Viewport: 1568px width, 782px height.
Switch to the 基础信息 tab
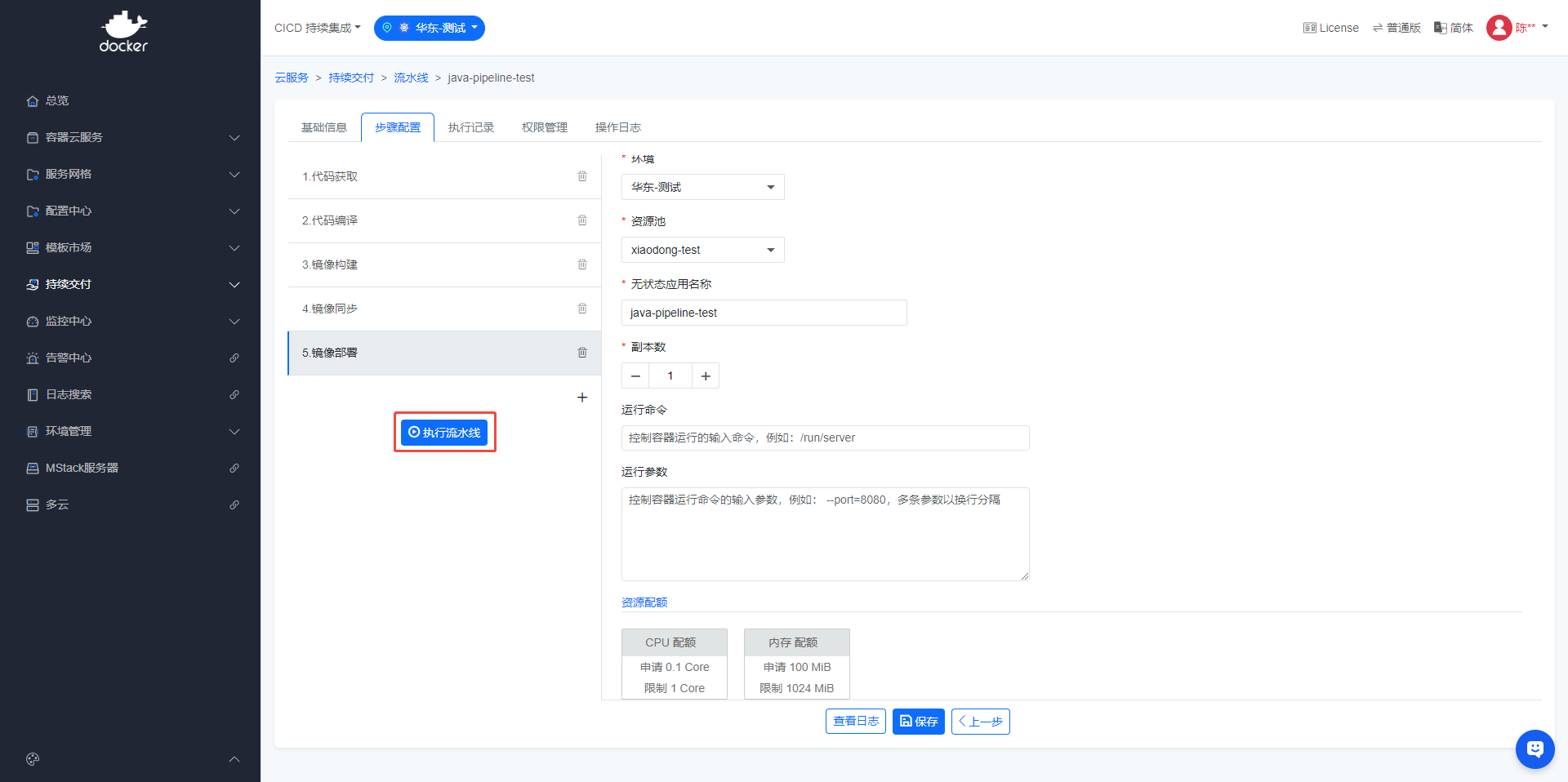point(324,127)
